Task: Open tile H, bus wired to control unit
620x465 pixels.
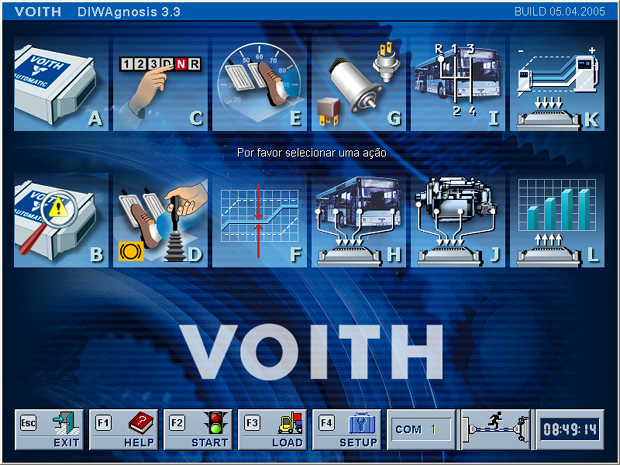Action: coord(359,220)
